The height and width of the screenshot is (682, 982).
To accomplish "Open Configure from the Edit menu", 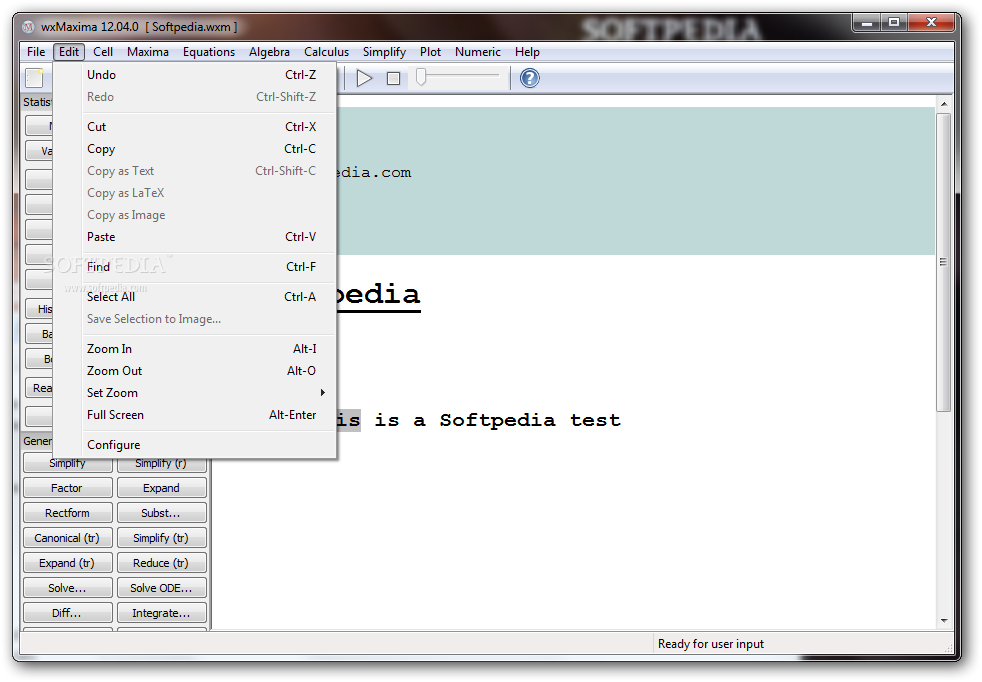I will click(195, 445).
